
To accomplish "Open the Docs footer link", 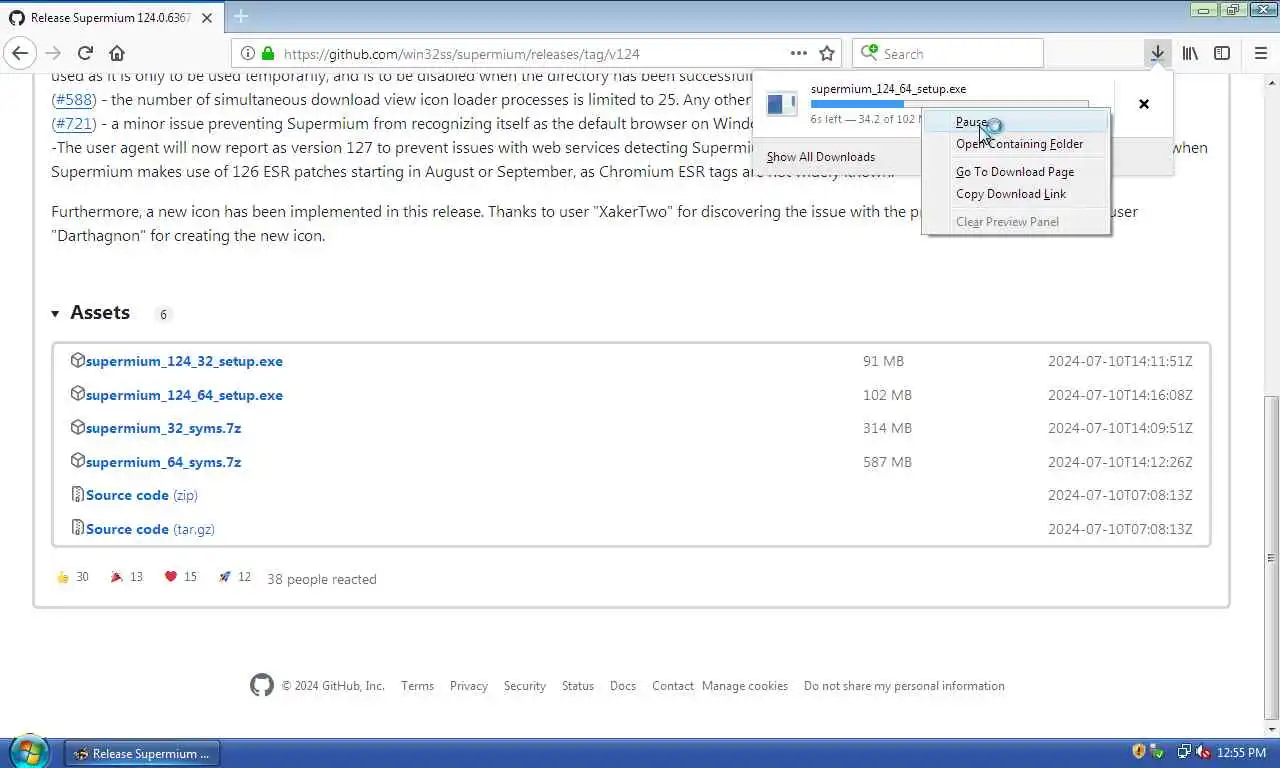I will pos(623,686).
